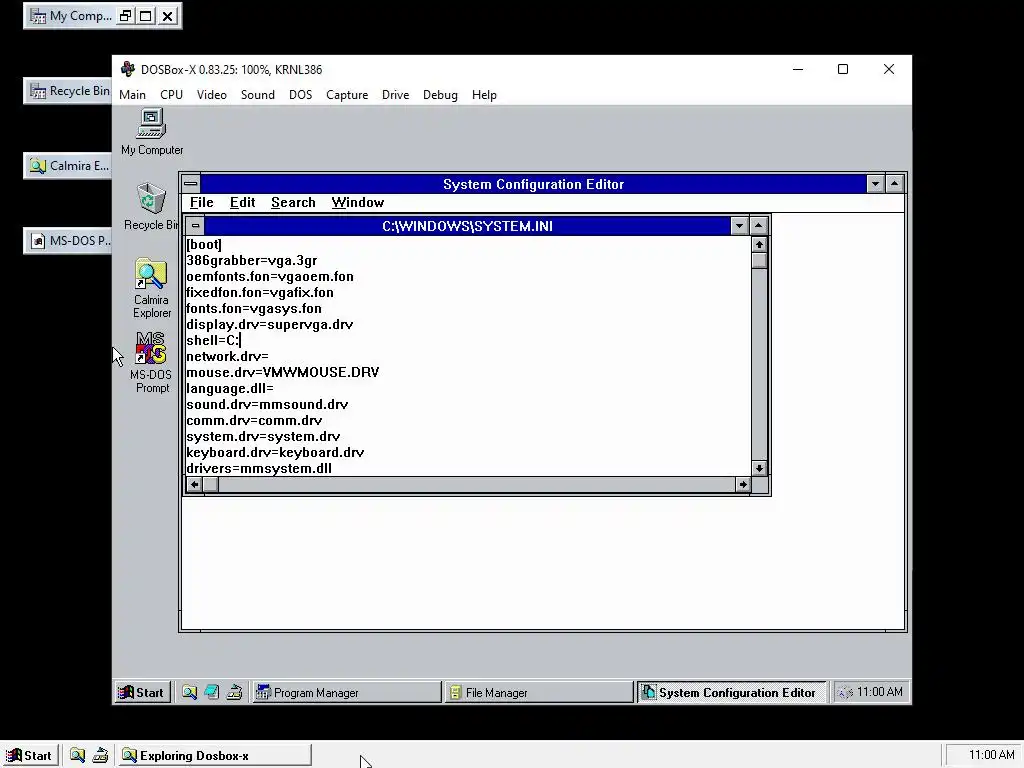This screenshot has width=1024, height=768.
Task: Open the File menu in System Configuration Editor
Action: coord(201,202)
